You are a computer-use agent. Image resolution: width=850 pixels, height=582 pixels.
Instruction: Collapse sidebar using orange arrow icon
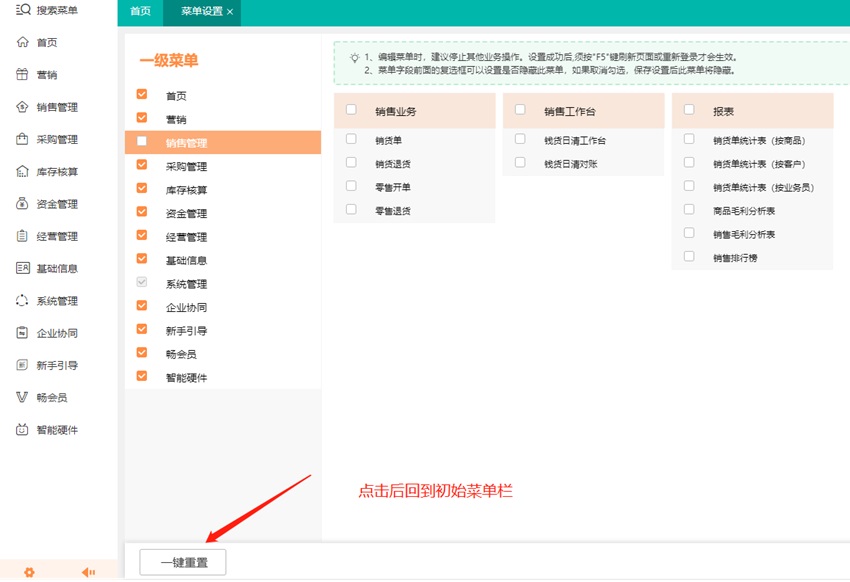89,572
